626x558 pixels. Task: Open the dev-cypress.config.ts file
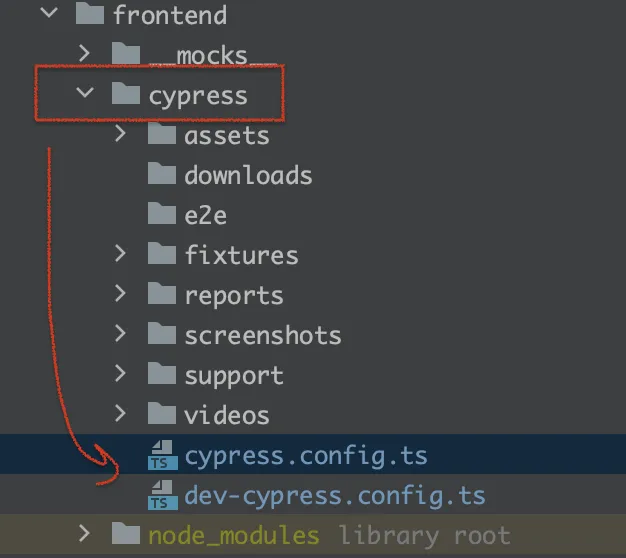tap(335, 496)
